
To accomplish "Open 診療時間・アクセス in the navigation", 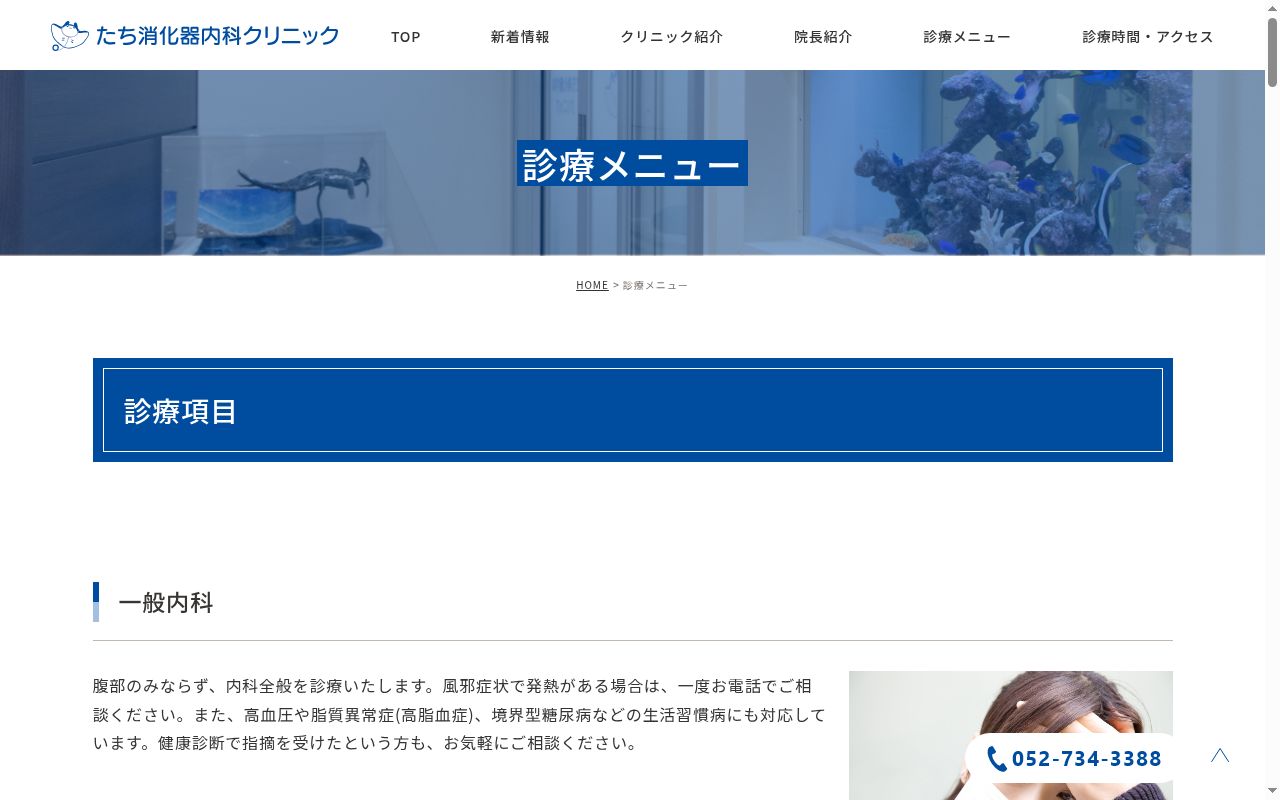I will 1148,36.
